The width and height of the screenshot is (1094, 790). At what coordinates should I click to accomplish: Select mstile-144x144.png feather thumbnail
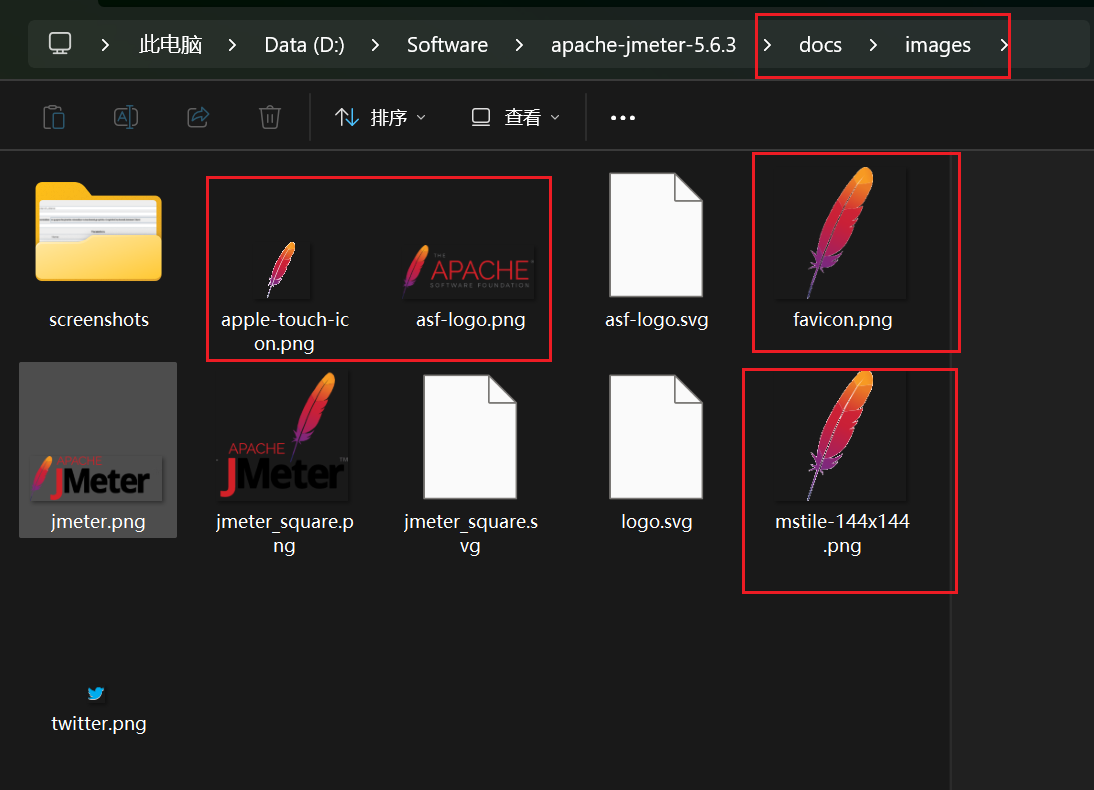tap(842, 435)
